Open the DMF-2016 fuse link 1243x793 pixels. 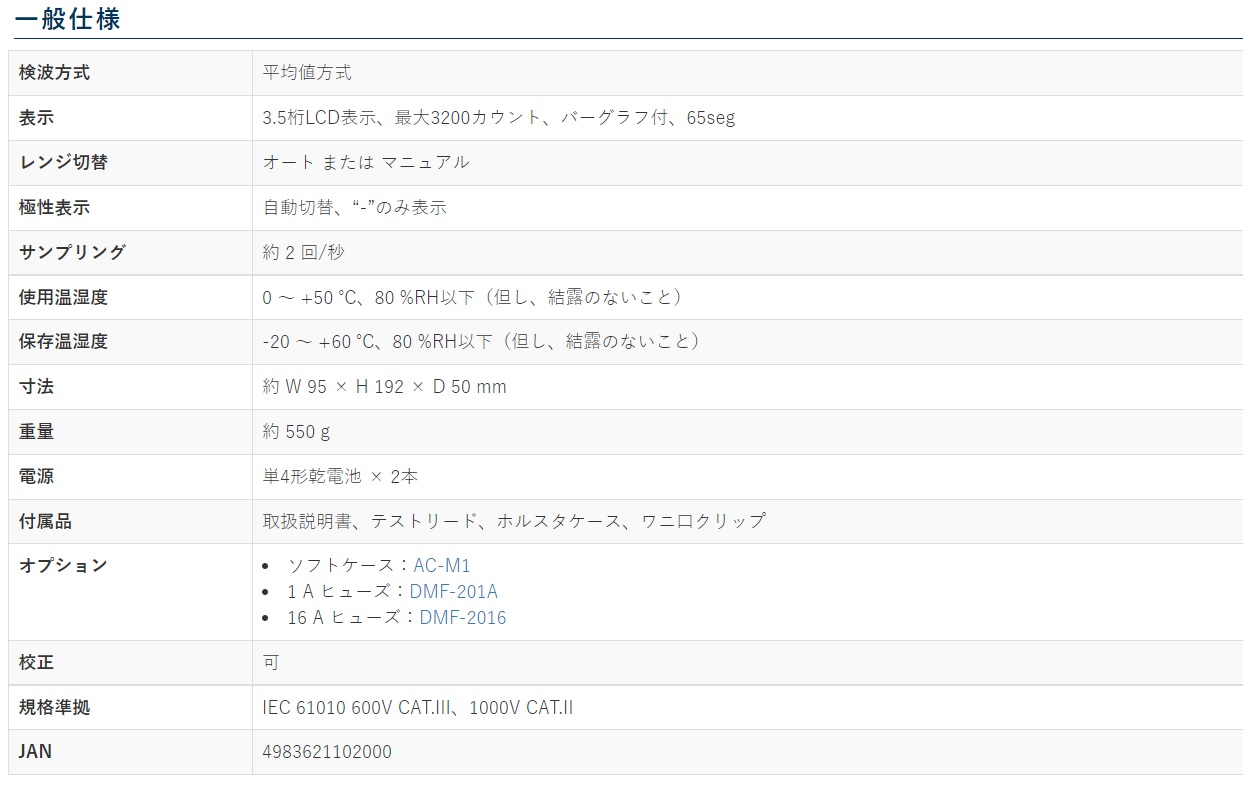tap(462, 617)
